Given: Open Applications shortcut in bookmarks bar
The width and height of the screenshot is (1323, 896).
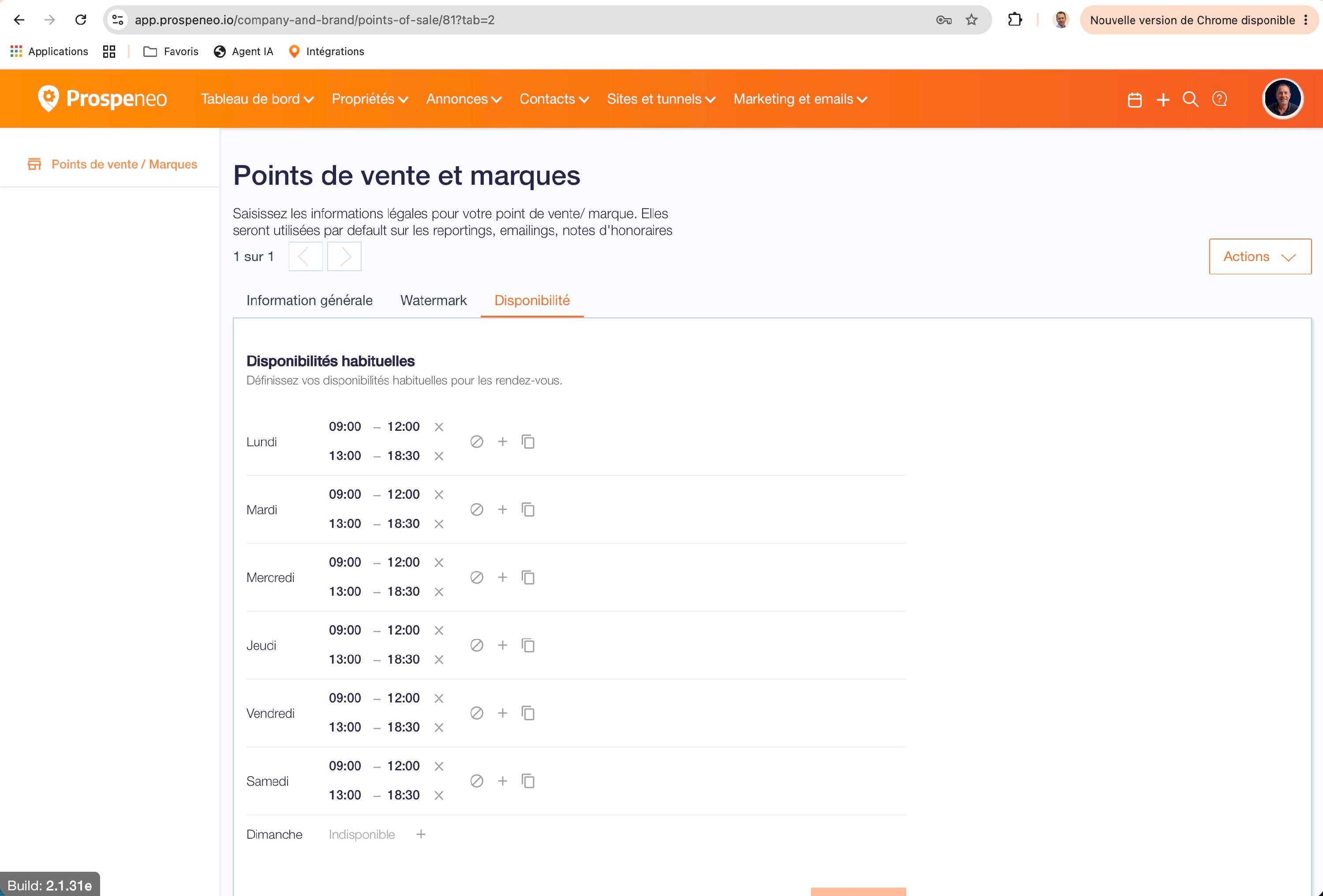Looking at the screenshot, I should 49,51.
